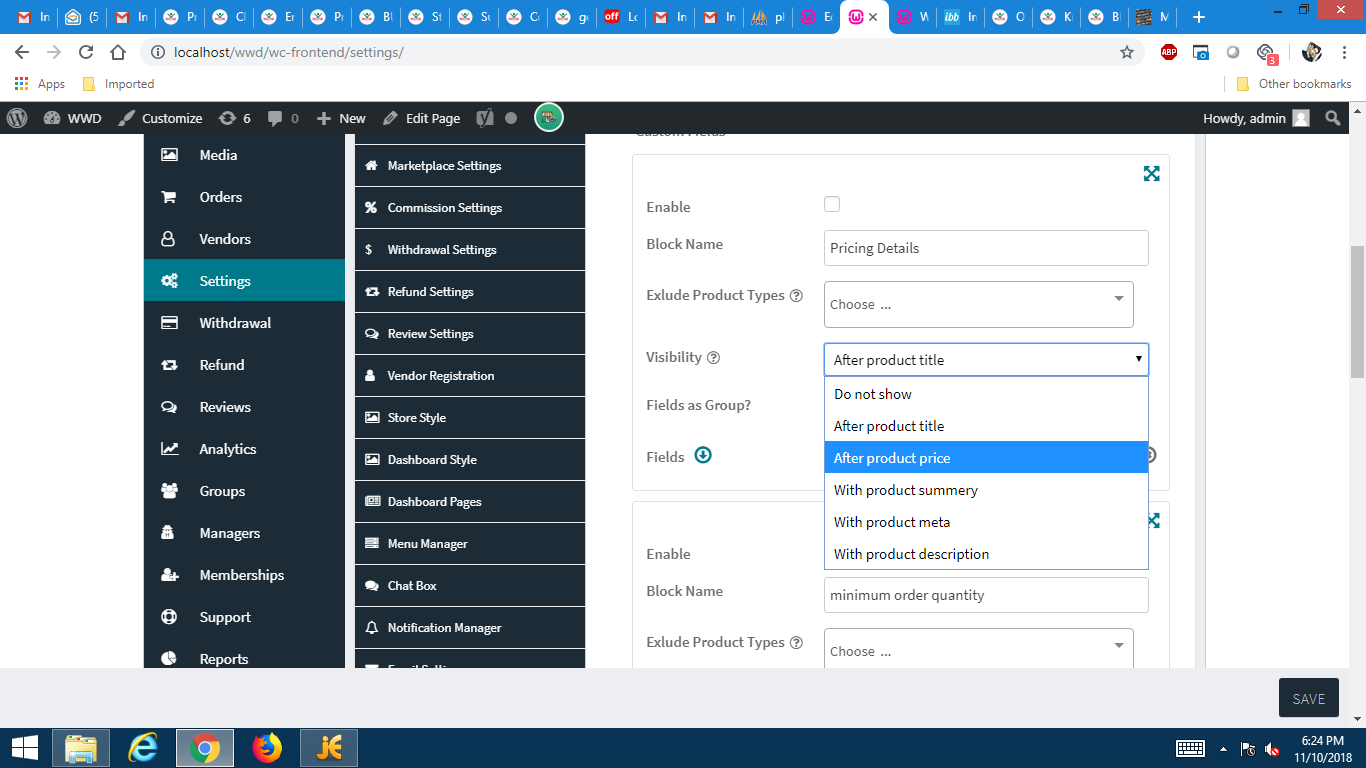Open Managers in the sidebar
1366x768 pixels.
(245, 533)
